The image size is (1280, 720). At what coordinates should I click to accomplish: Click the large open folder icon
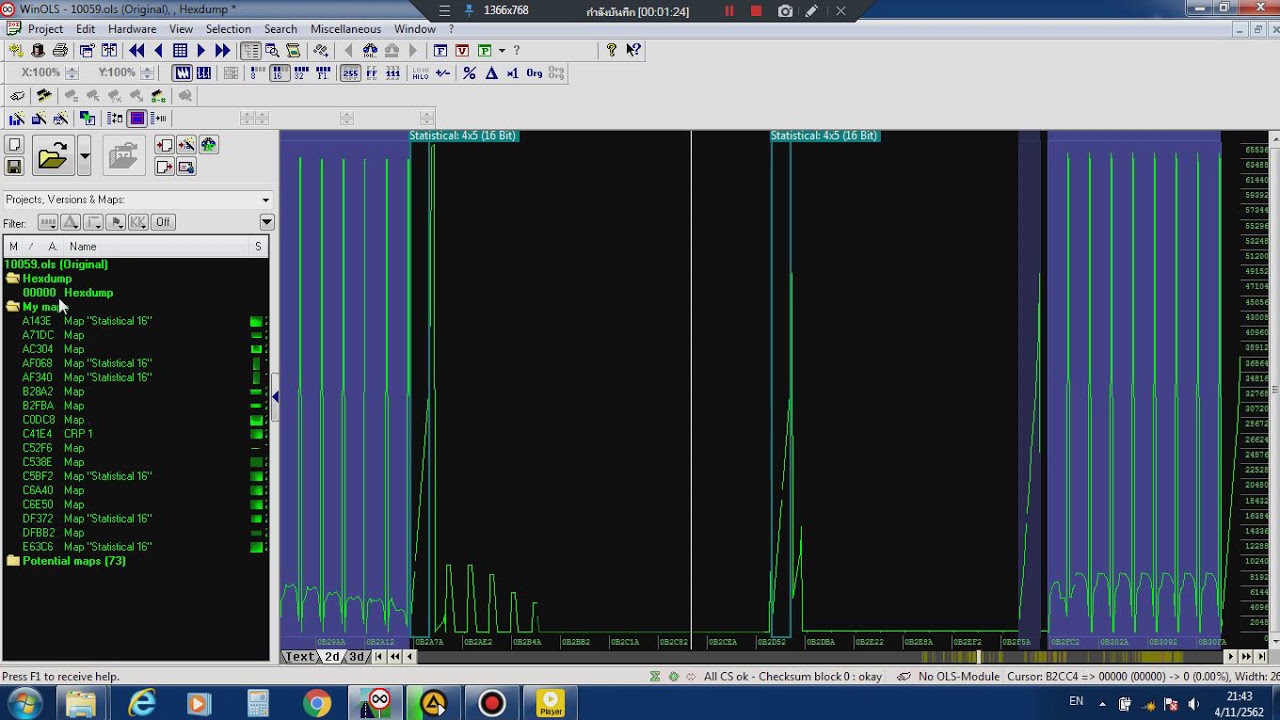(x=52, y=156)
